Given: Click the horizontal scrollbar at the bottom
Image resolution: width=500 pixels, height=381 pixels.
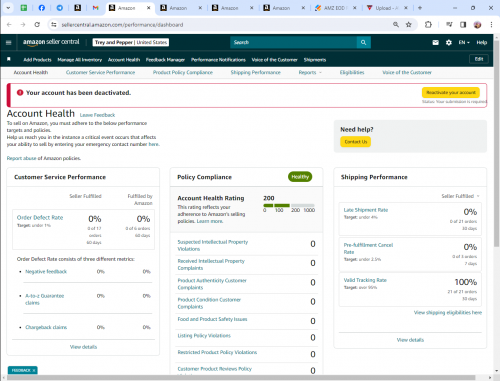Looking at the screenshot, I should 242,378.
